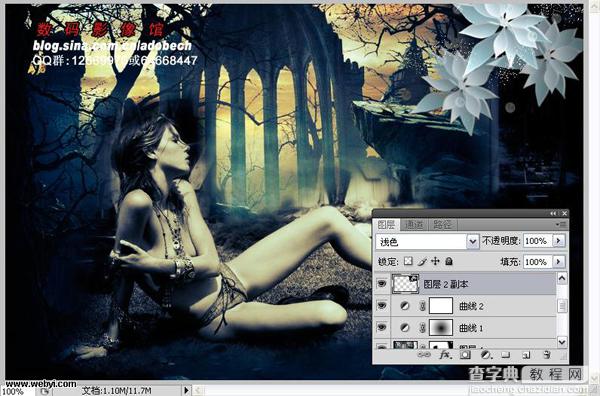Select layer name 图层 2 副本
Screen dimensions: 600x396
tap(445, 284)
